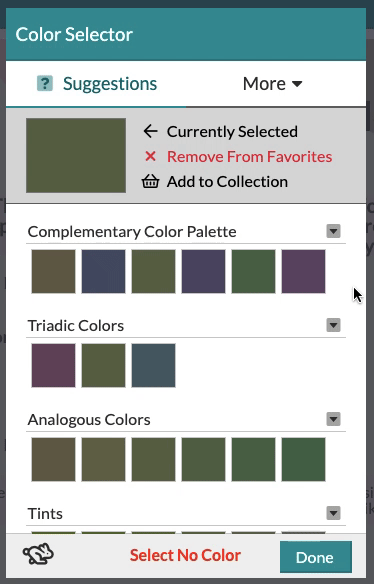374x584 pixels.
Task: Click the question mark help icon
Action: click(x=45, y=83)
